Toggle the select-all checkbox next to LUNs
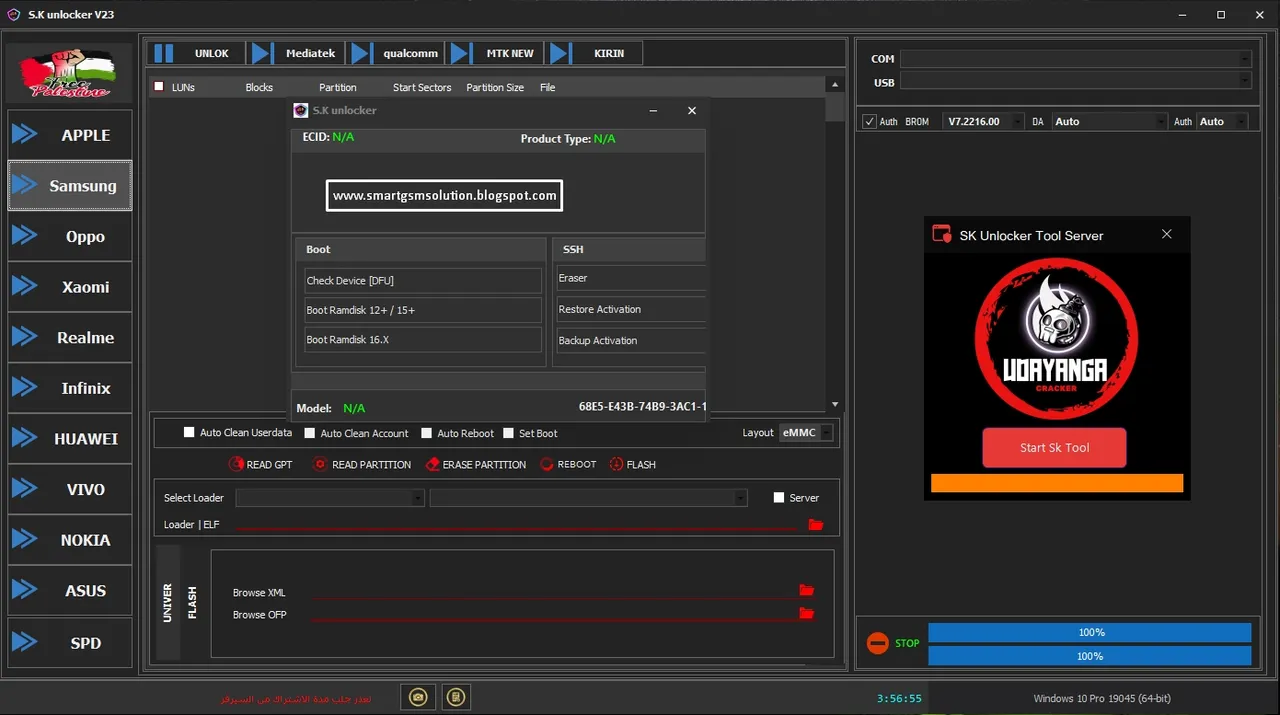1280x715 pixels. click(x=159, y=87)
